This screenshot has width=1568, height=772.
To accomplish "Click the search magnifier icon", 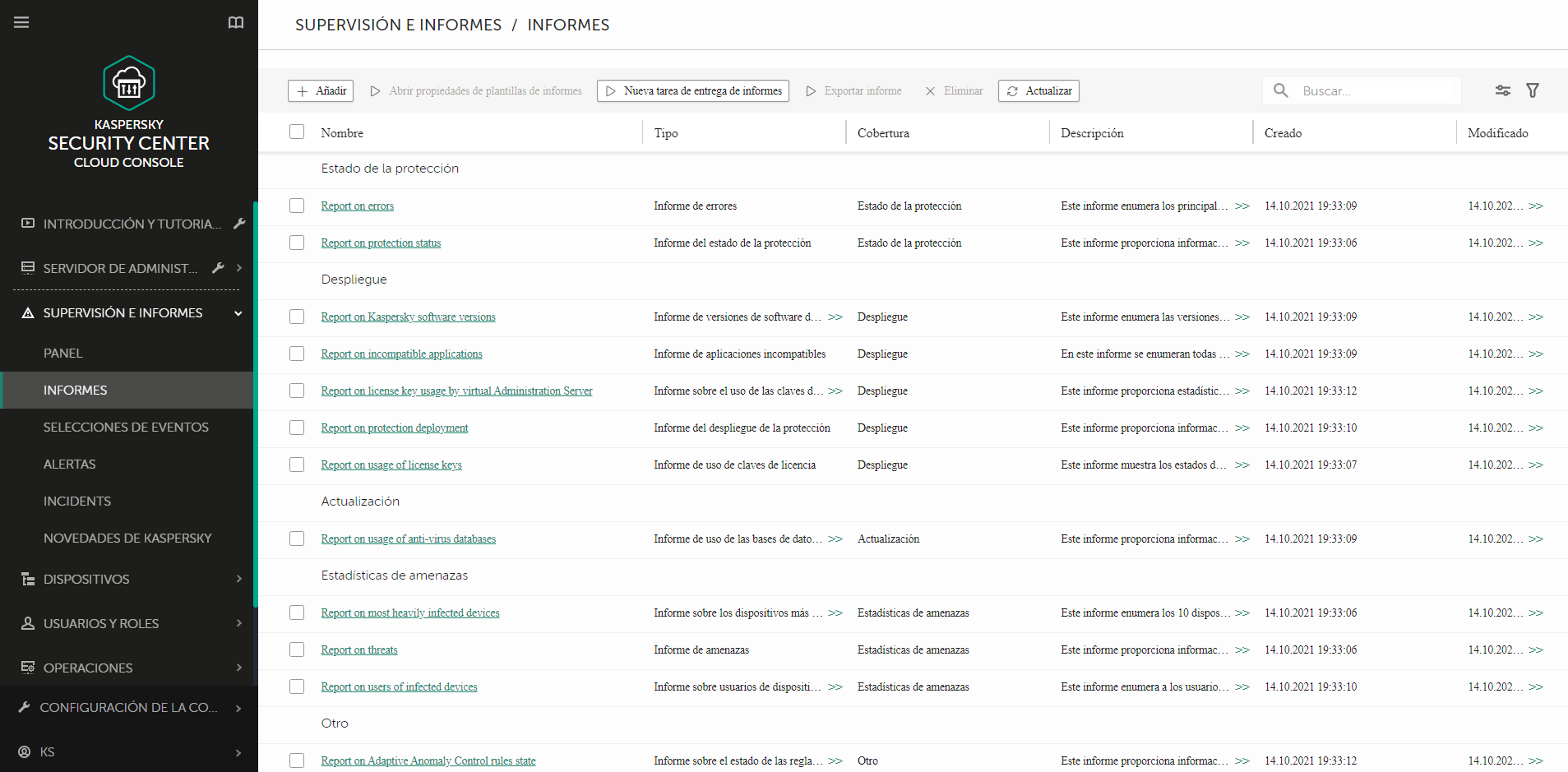I will 1280,90.
